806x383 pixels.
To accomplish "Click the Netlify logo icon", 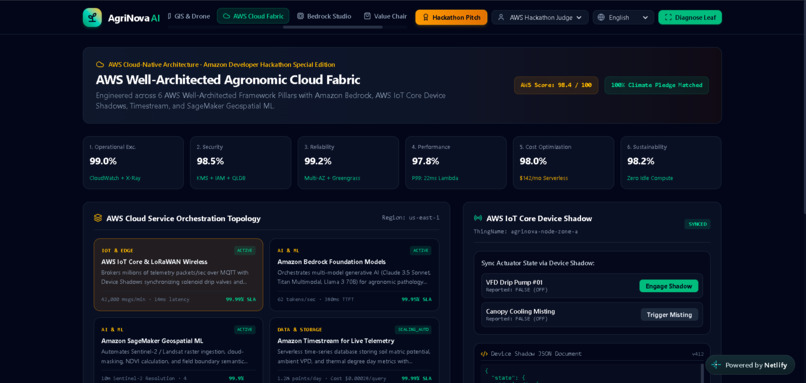I will pos(716,365).
